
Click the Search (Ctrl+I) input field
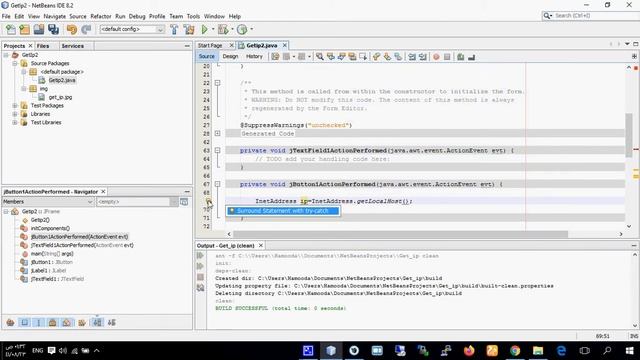(x=590, y=16)
